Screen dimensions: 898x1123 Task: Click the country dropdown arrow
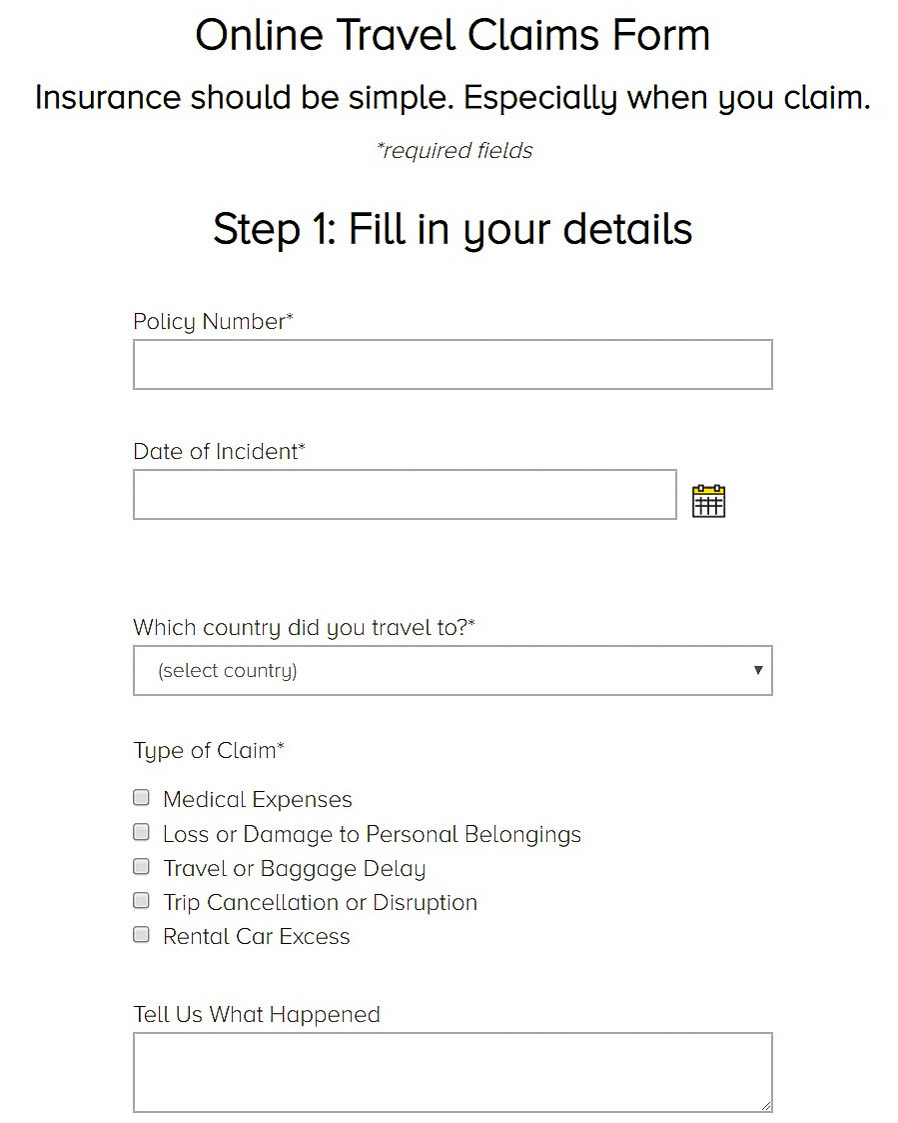pos(758,670)
